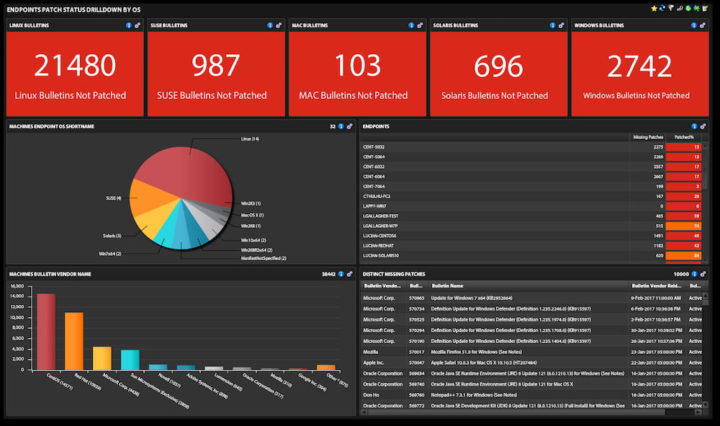This screenshot has width=720, height=426.
Task: Click Distinct Missing Patches horizontal scrollbar
Action: (x=532, y=412)
